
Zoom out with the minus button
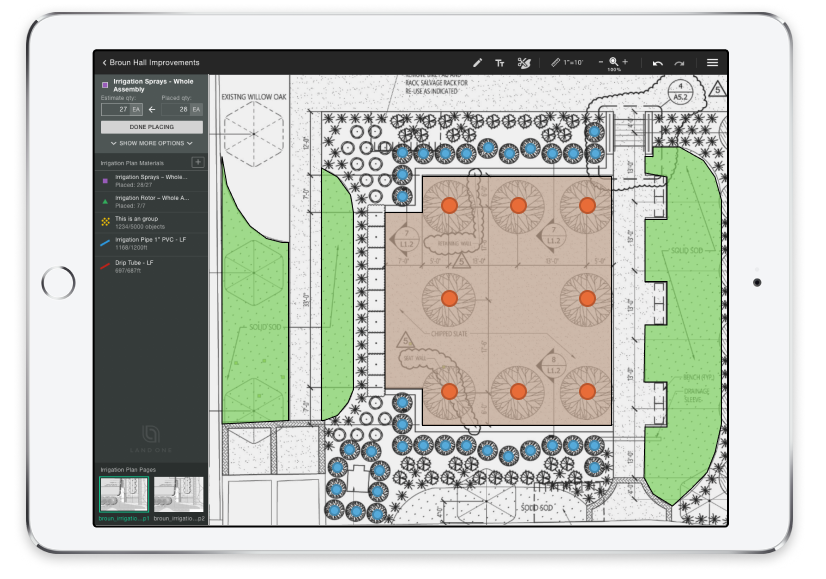(x=601, y=62)
